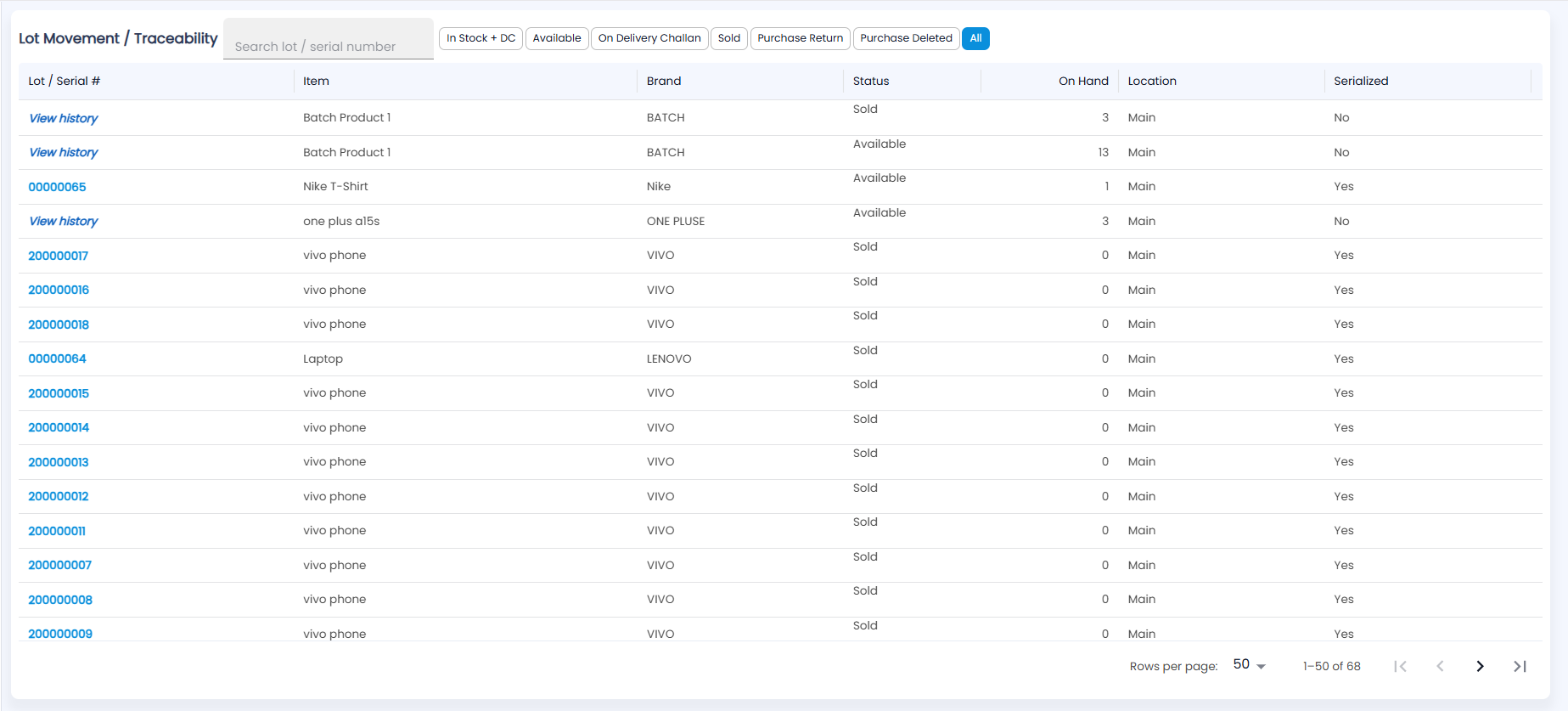Open View history for Batch Product 1 with 13 on hand
Image resolution: width=1568 pixels, height=711 pixels.
pos(64,152)
